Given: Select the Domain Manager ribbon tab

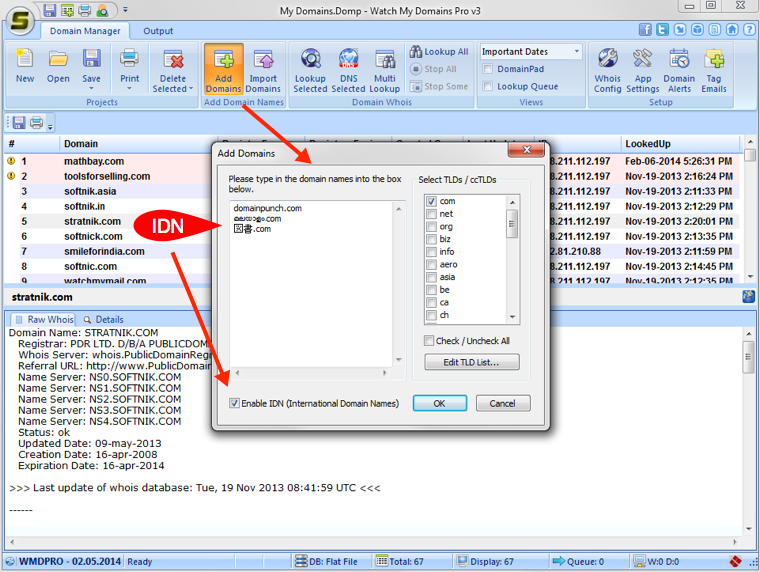Looking at the screenshot, I should (x=85, y=31).
